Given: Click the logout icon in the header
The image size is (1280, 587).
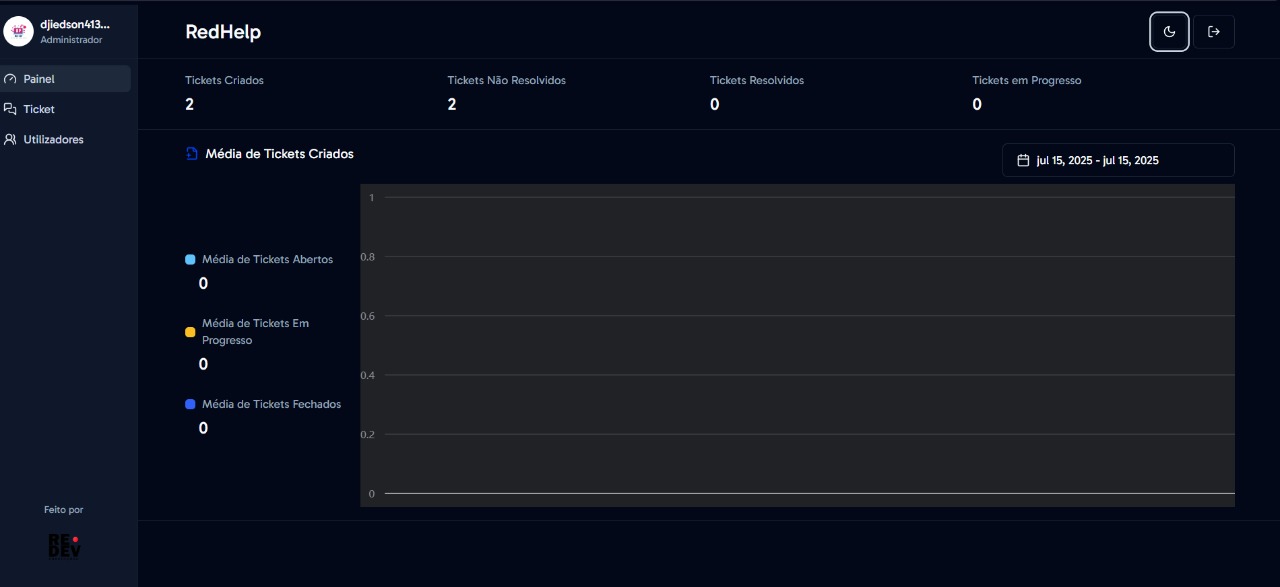Looking at the screenshot, I should (1213, 31).
